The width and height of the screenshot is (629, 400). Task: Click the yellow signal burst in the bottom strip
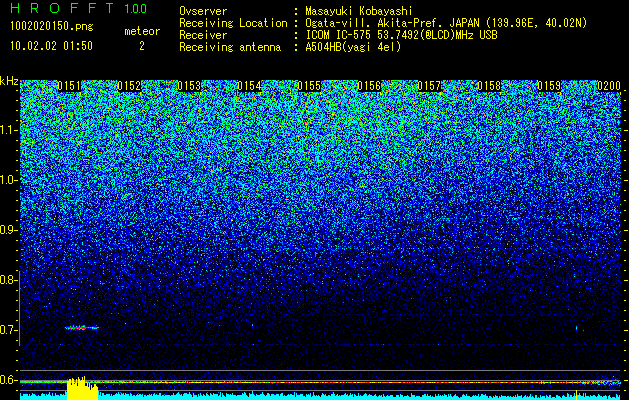(82, 388)
